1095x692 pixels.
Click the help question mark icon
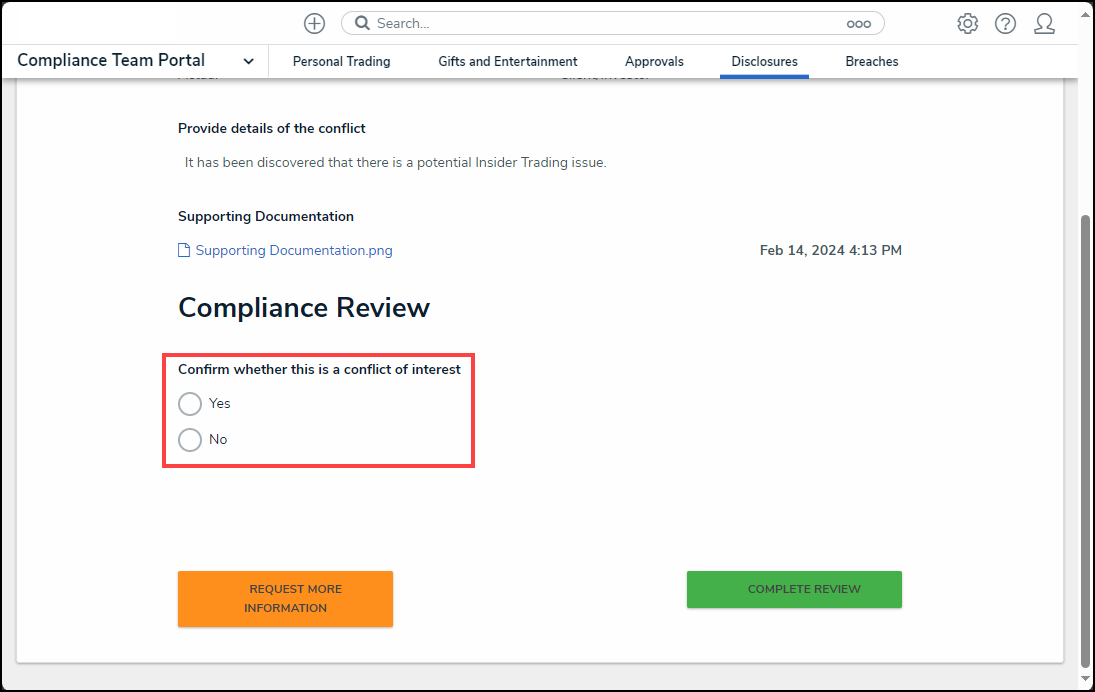coord(1005,23)
